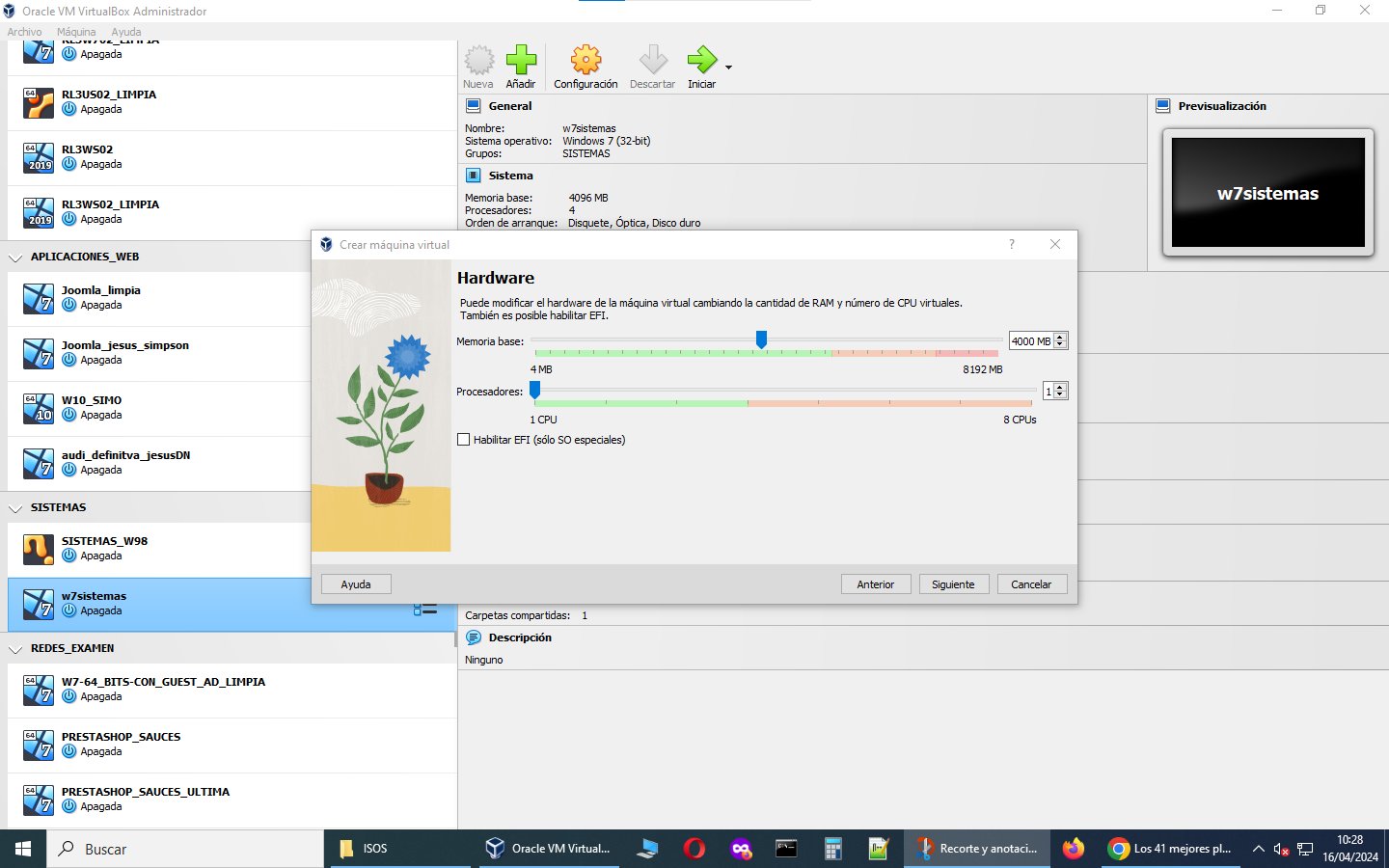This screenshot has height=868, width=1389.
Task: Collapse the REDES_EXAMEN group
Action: coord(15,649)
